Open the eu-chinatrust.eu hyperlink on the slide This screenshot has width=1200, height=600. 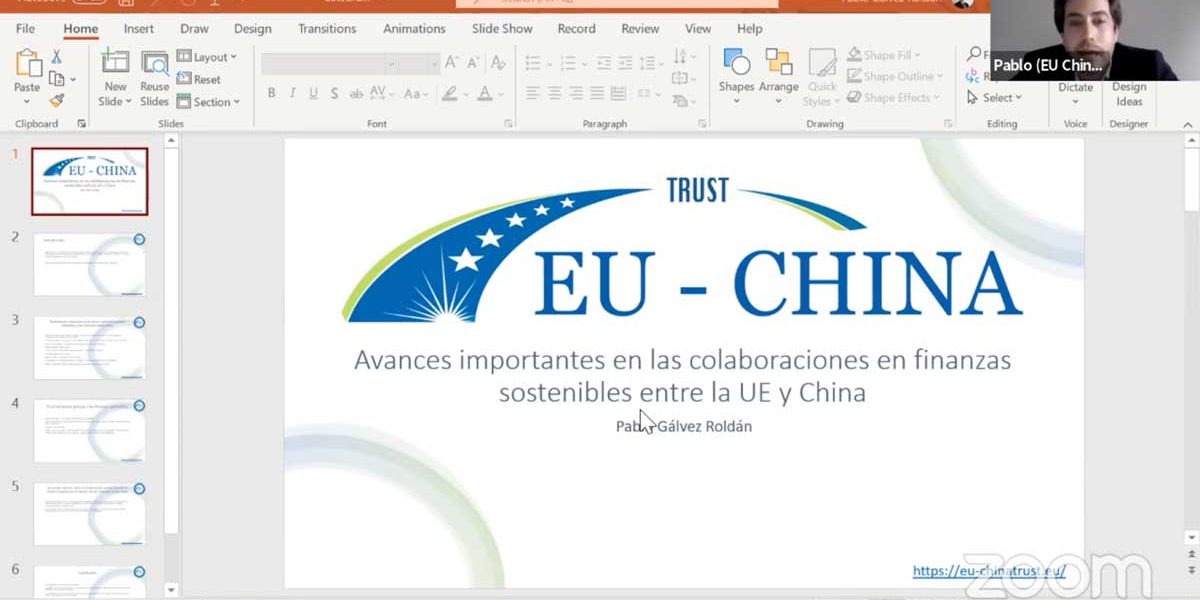click(990, 570)
